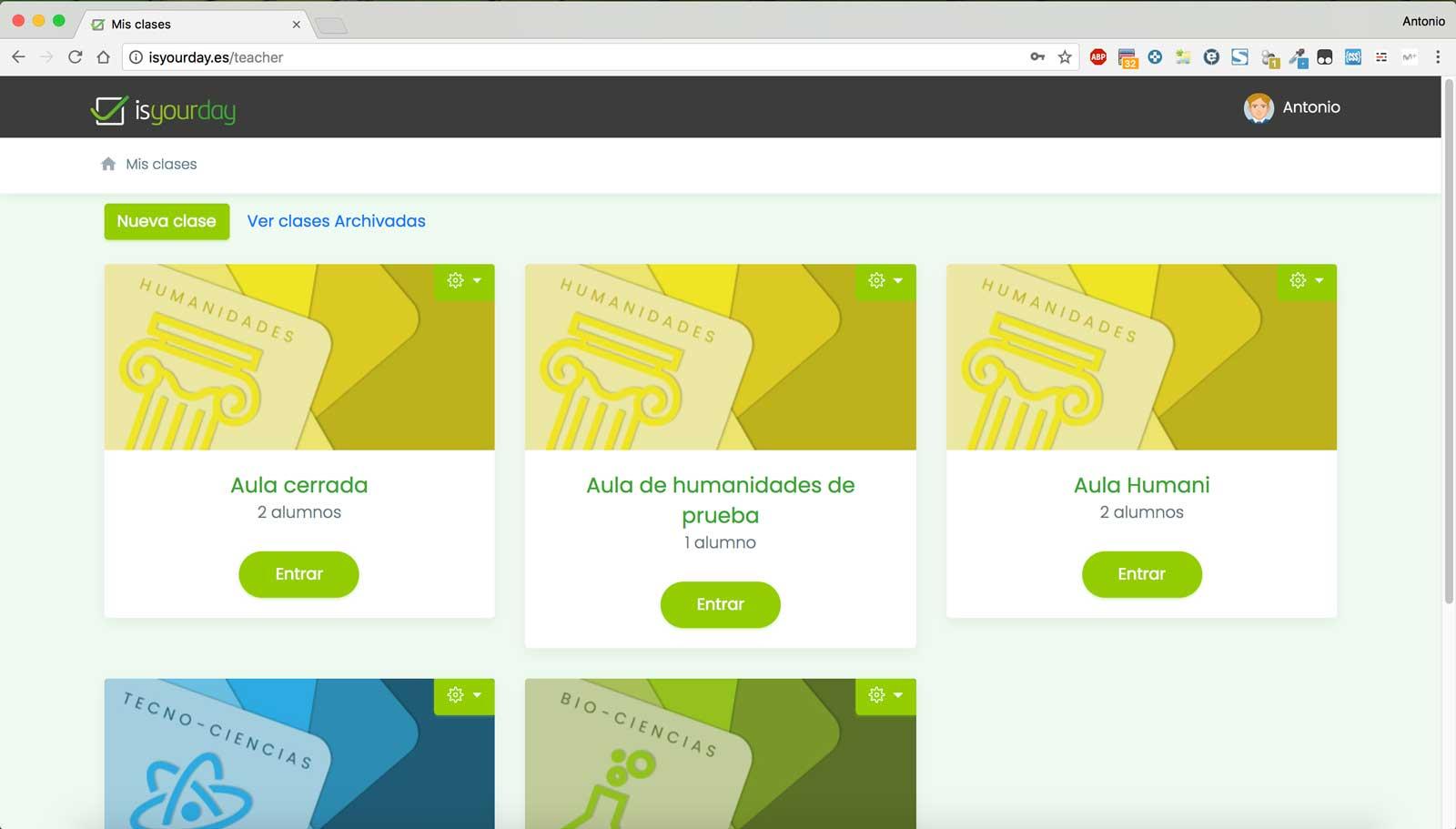
Task: Open Antonio's profile avatar
Action: pos(1259,107)
